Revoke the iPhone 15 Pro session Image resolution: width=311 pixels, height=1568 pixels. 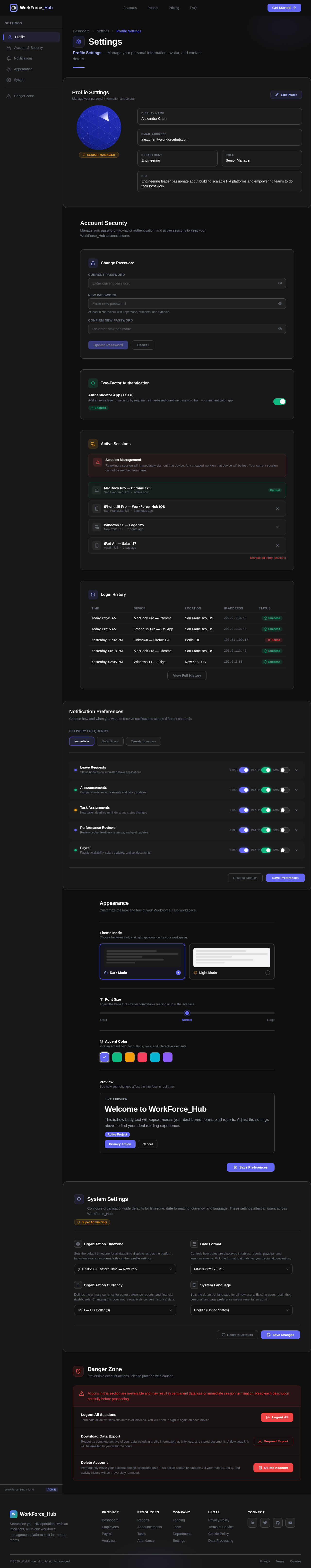pos(277,508)
